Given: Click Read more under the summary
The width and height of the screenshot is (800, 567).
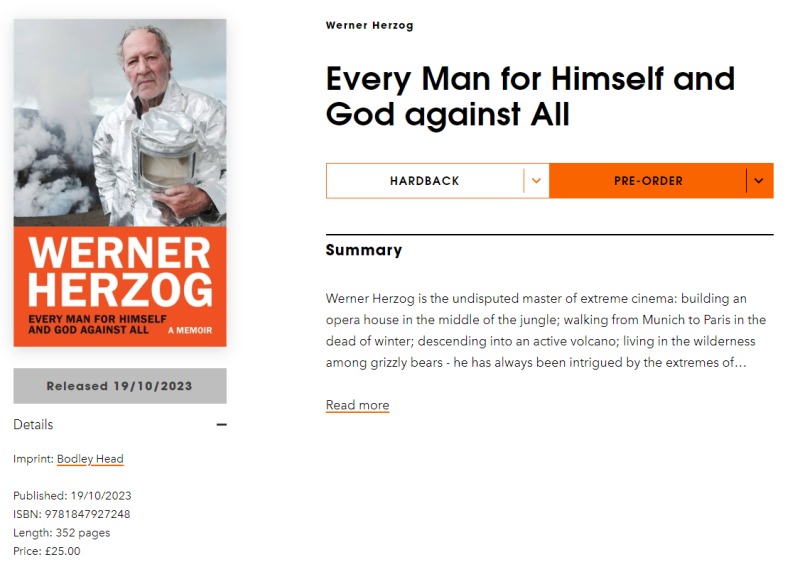Looking at the screenshot, I should pos(358,405).
